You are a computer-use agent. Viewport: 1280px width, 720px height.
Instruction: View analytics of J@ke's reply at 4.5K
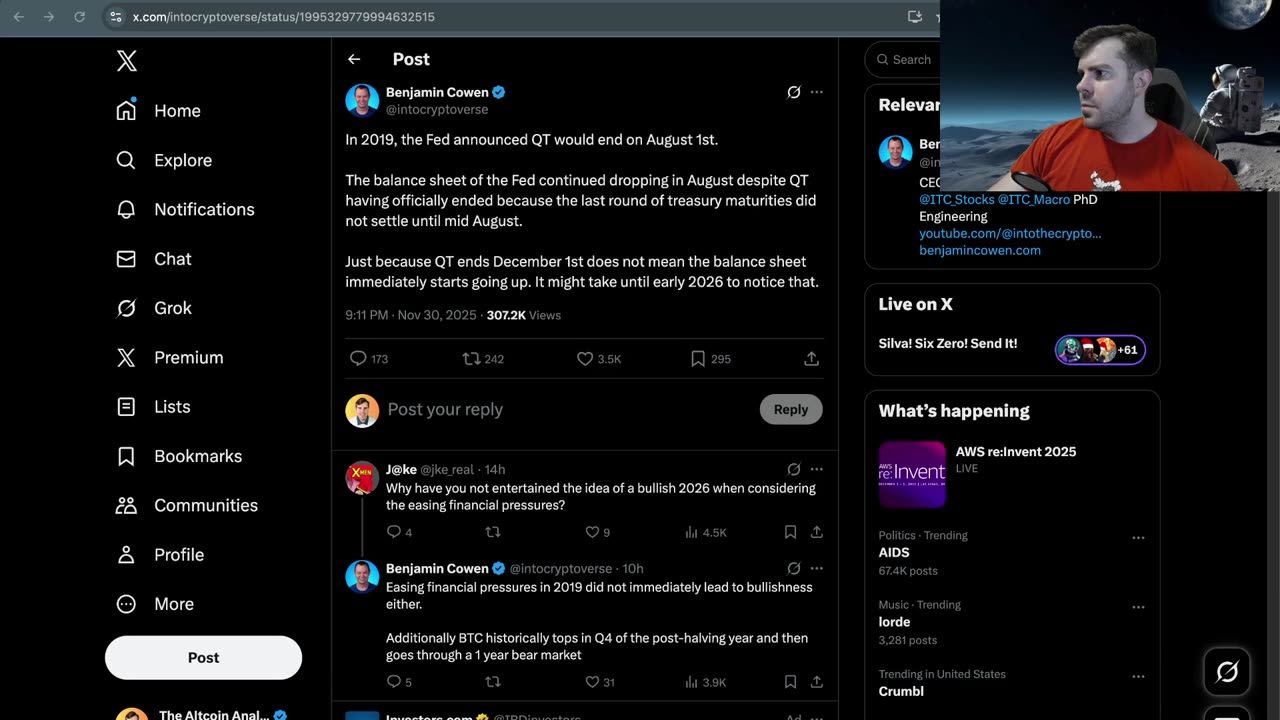(691, 532)
